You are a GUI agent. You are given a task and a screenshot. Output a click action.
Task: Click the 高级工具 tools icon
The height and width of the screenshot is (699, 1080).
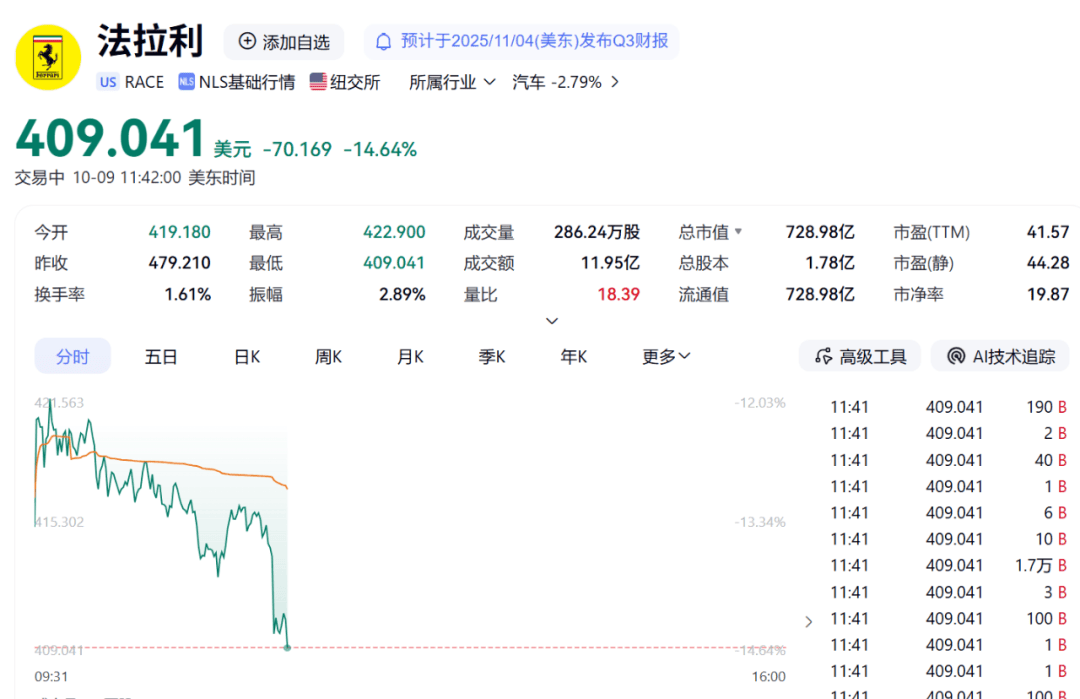[824, 356]
